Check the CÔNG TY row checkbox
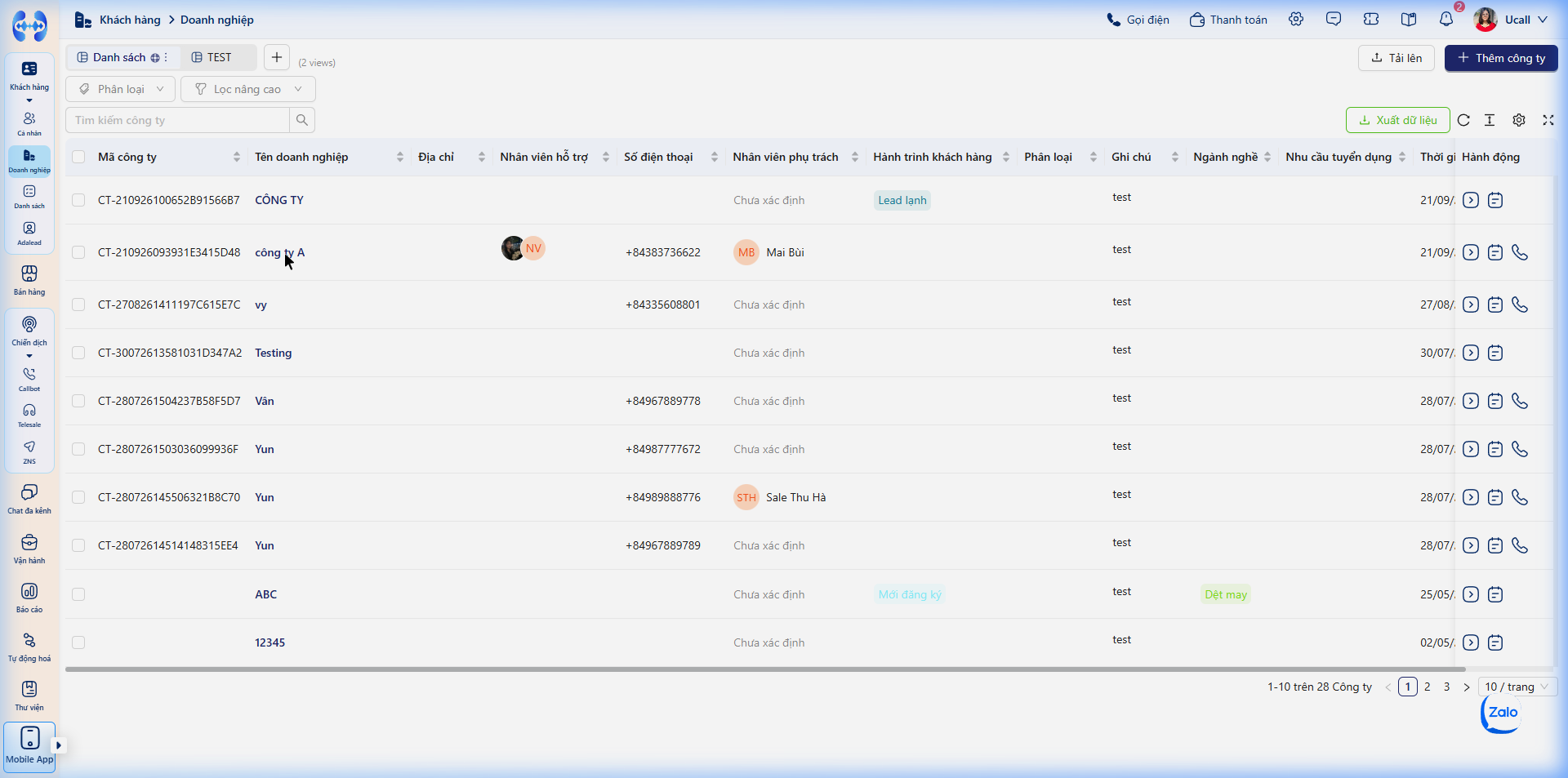The width and height of the screenshot is (1568, 778). (x=78, y=200)
